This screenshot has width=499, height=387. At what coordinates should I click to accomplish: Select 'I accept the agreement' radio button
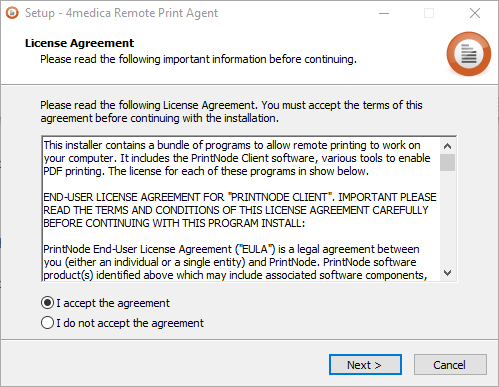click(x=47, y=303)
